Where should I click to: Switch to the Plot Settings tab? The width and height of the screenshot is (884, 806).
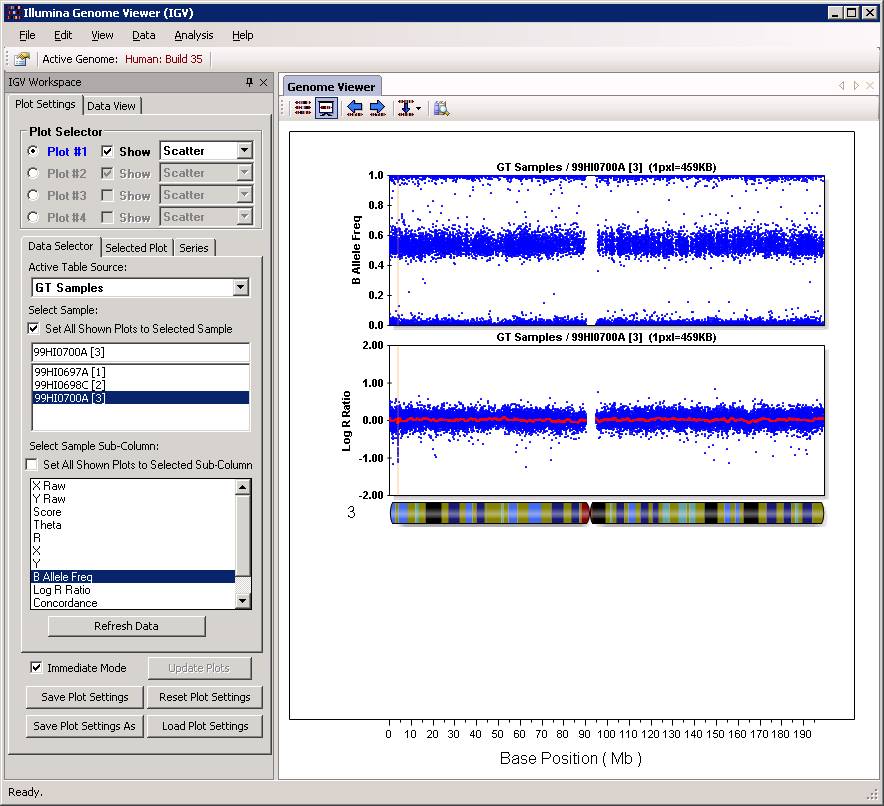[x=45, y=104]
